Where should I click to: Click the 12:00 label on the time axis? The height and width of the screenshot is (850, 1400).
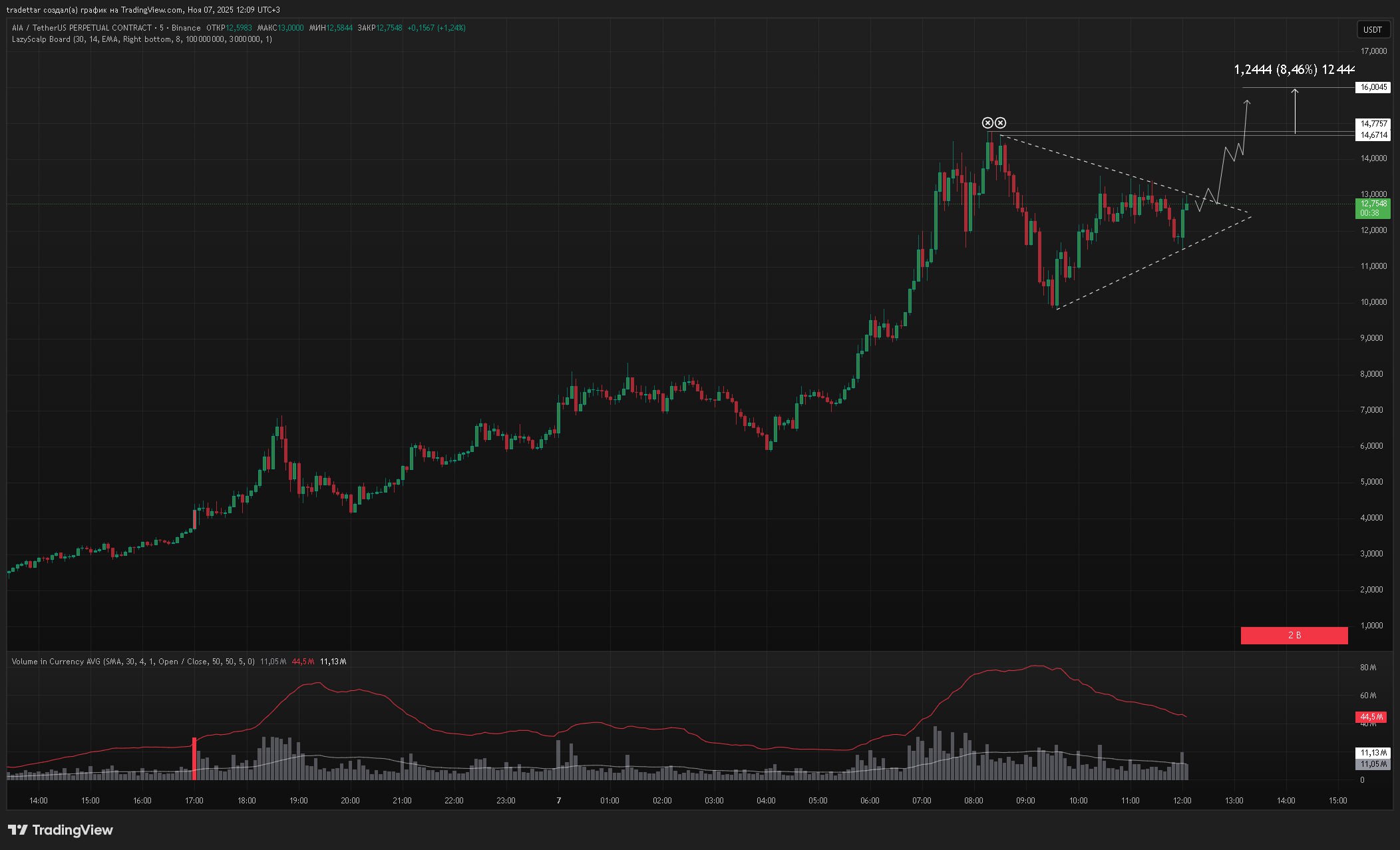[x=1182, y=800]
